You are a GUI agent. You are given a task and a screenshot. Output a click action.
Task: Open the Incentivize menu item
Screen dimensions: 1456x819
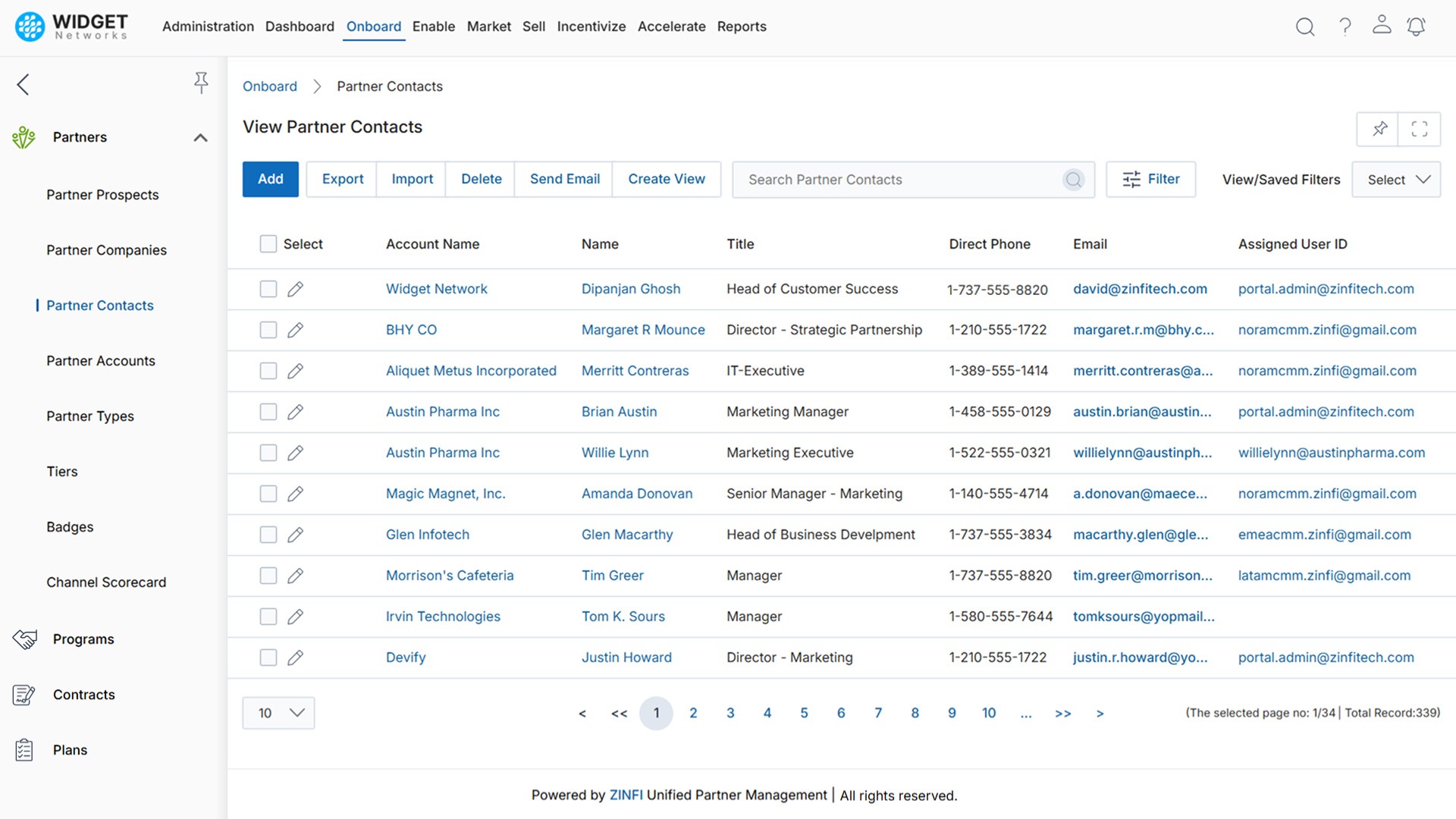point(591,27)
